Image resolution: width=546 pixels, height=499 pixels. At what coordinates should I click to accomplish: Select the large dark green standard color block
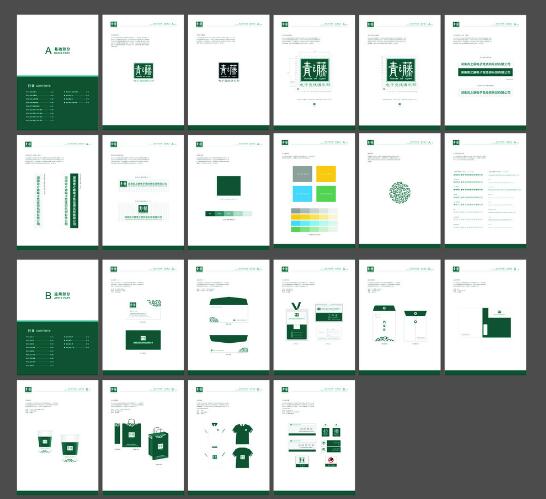pos(229,186)
